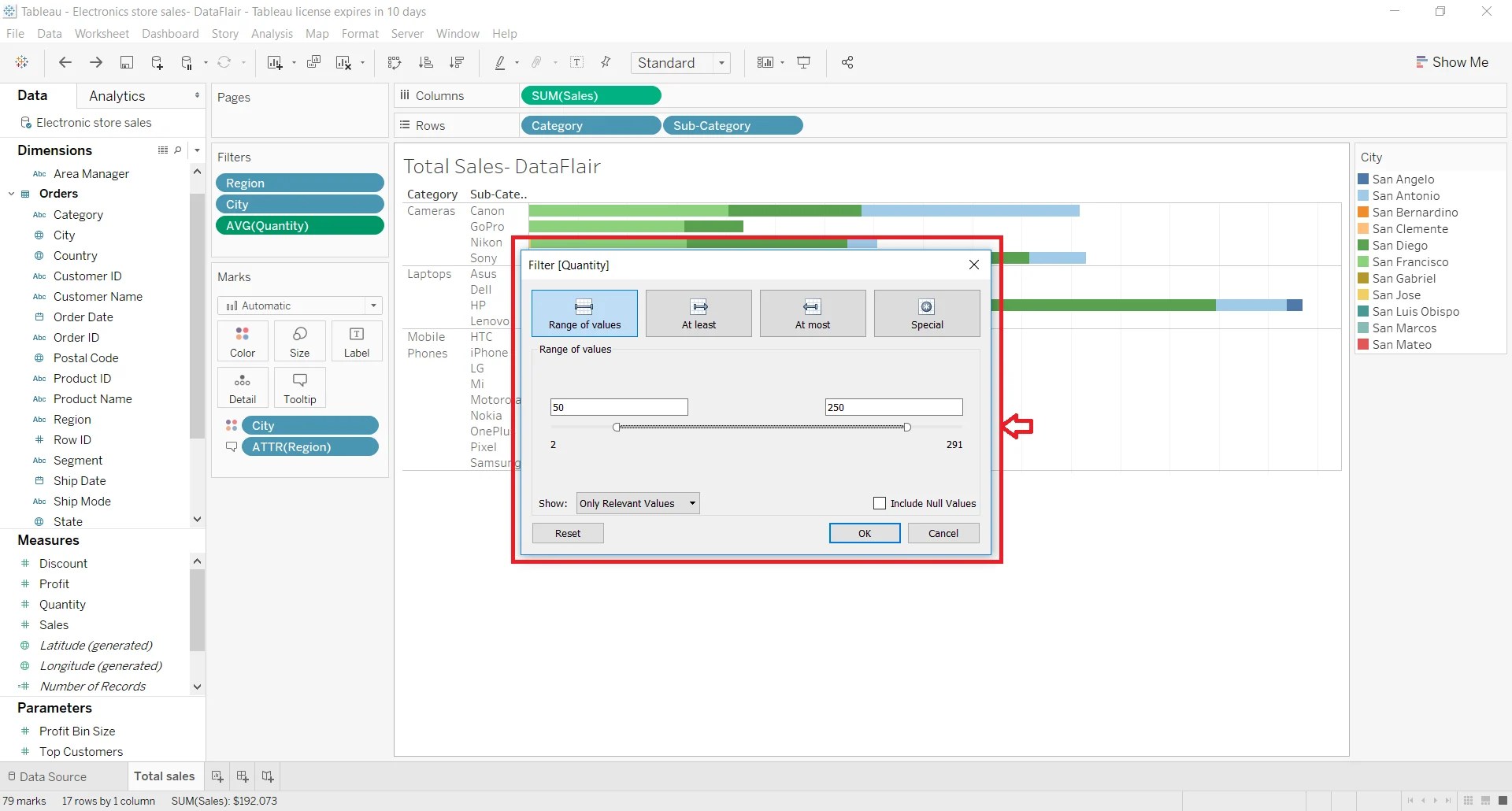Click the OK button in the filter dialog
The image size is (1512, 811).
[864, 533]
